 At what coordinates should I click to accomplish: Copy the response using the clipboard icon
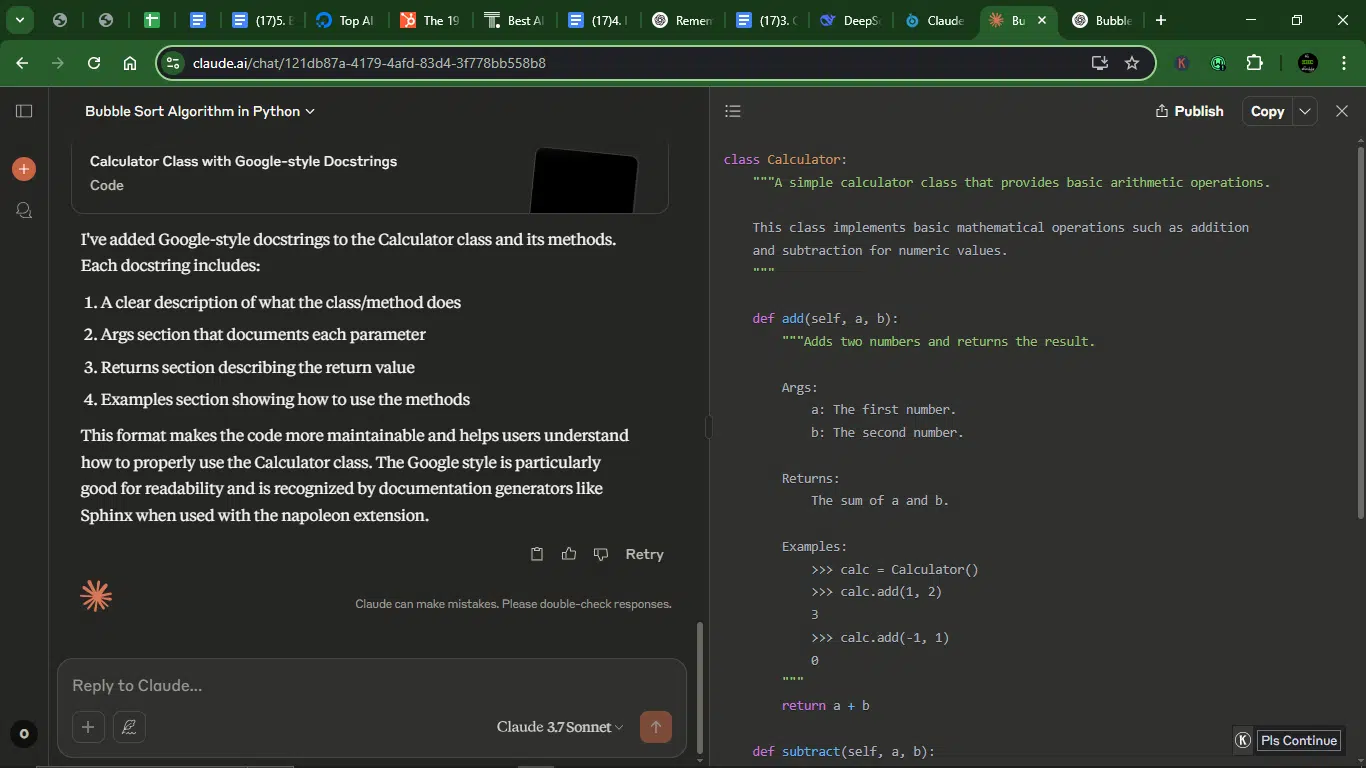537,554
